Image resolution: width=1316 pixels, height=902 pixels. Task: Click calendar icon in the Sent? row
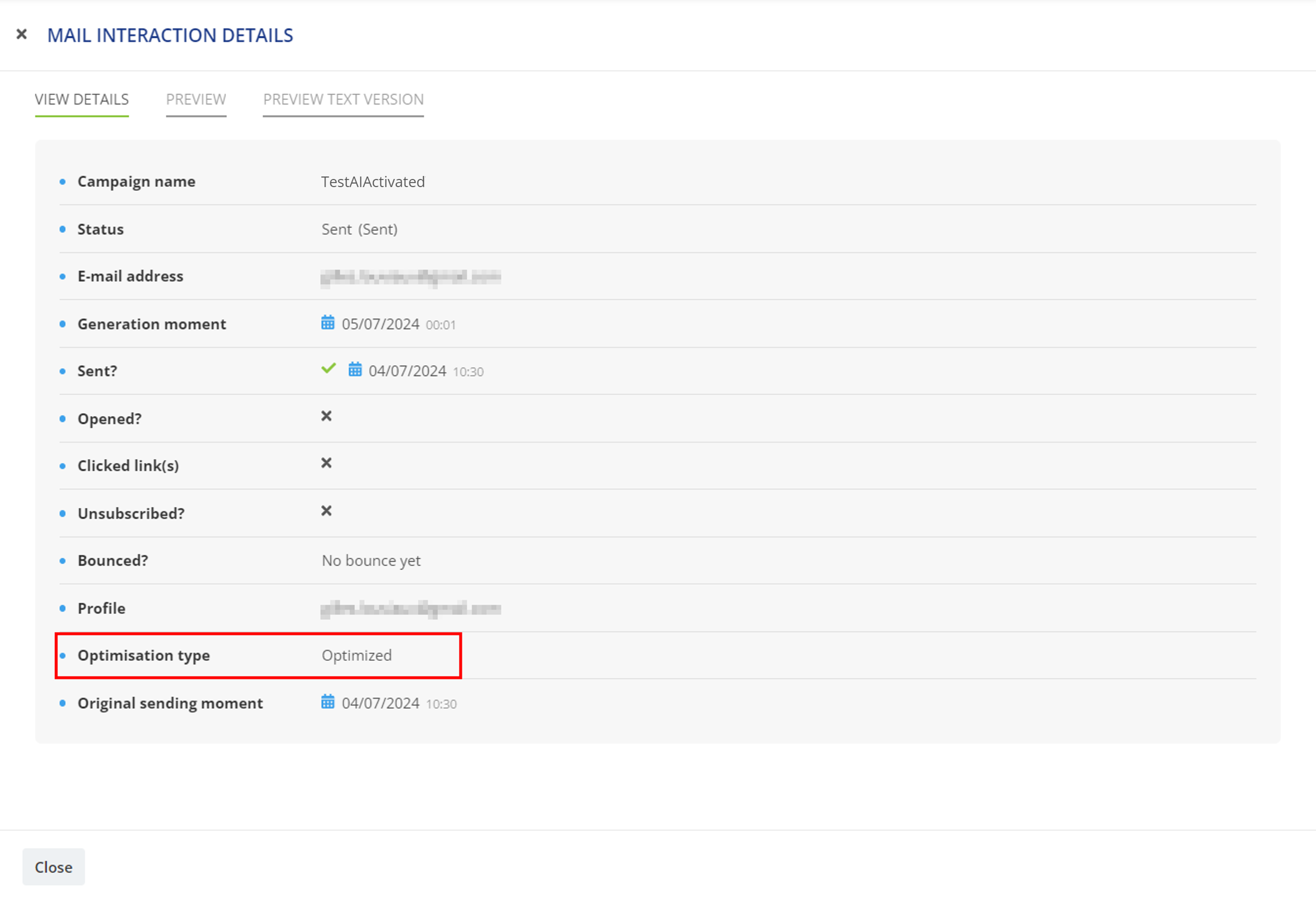click(x=355, y=370)
